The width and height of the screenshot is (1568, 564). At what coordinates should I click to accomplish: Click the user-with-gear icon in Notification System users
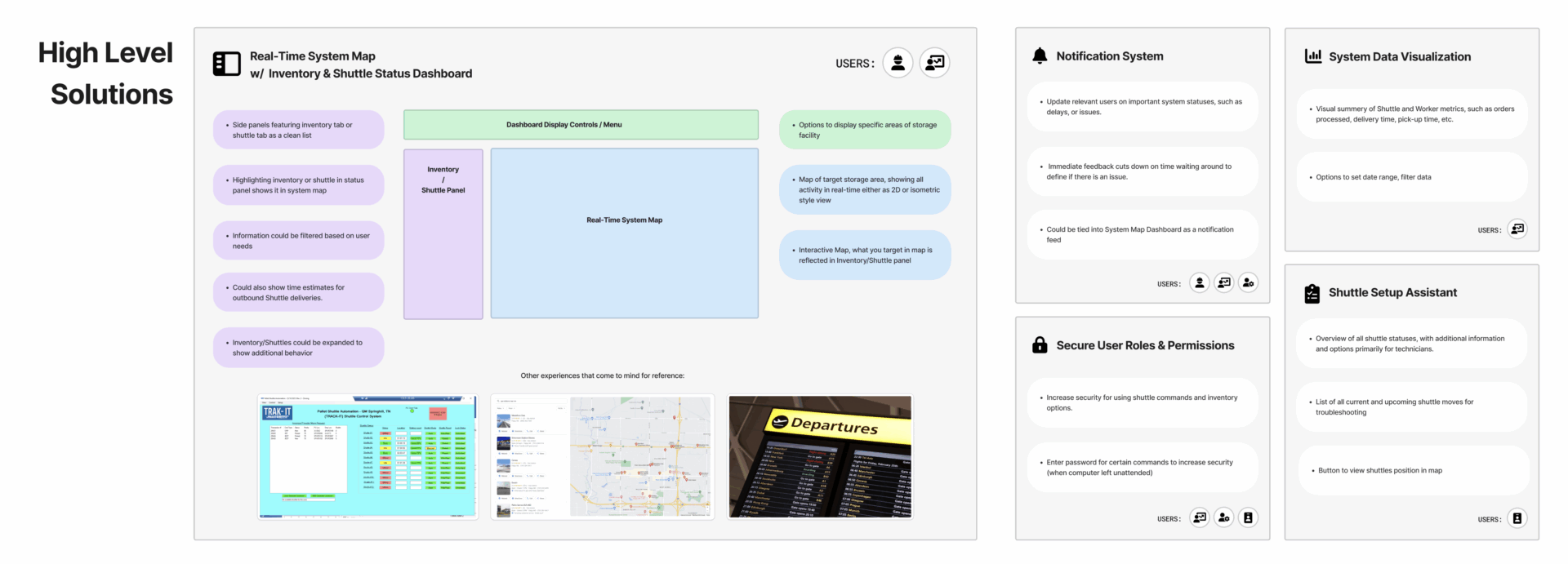[1248, 283]
